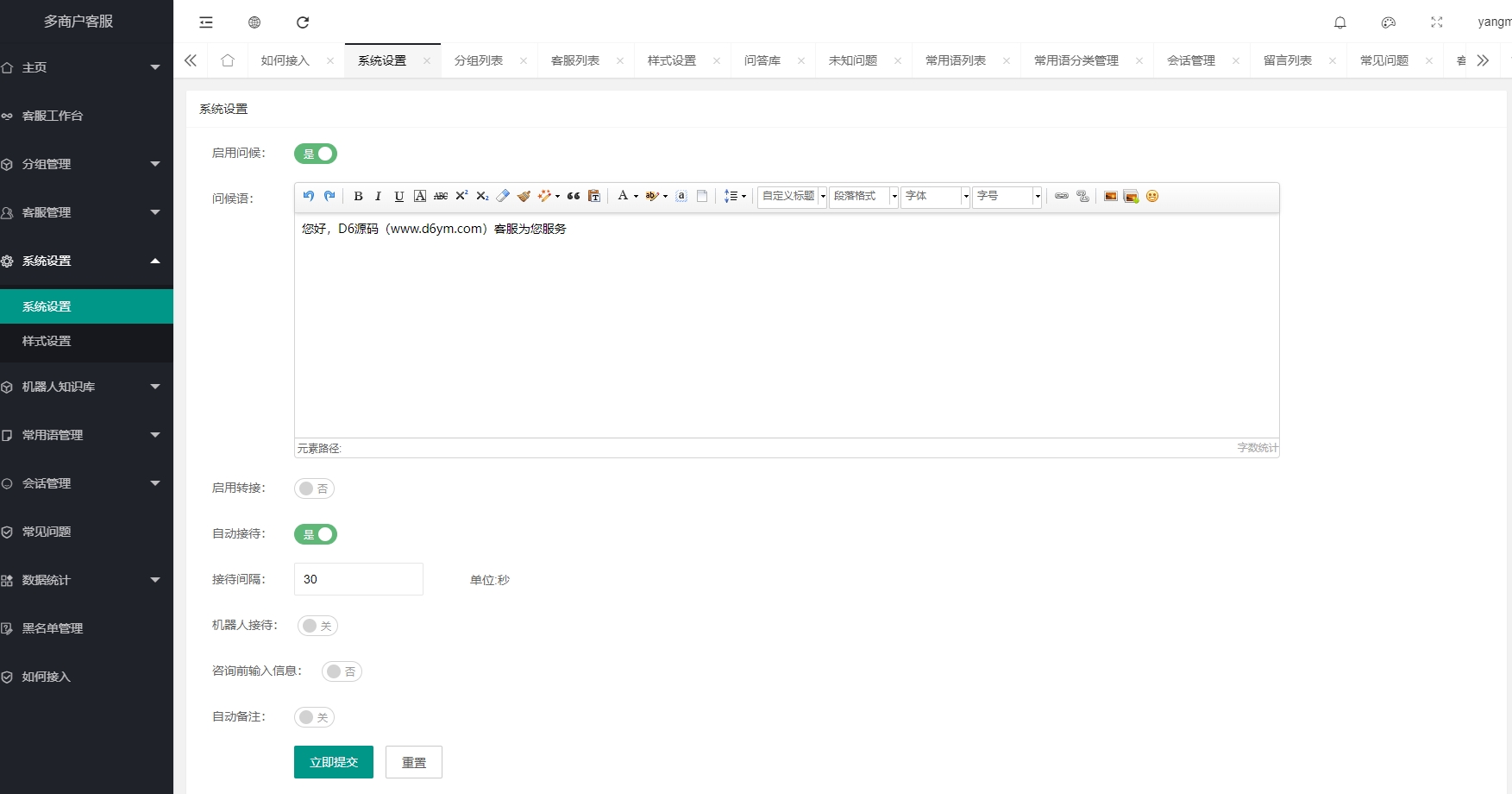This screenshot has width=1512, height=794.
Task: Open the 段落格式 paragraph format dropdown
Action: click(863, 196)
